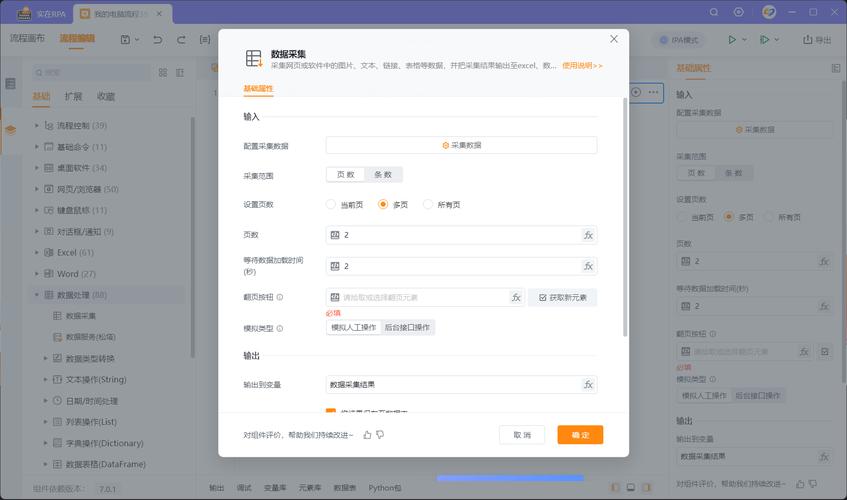Click the info icon beside dialog 模拟类型 label

(x=280, y=328)
